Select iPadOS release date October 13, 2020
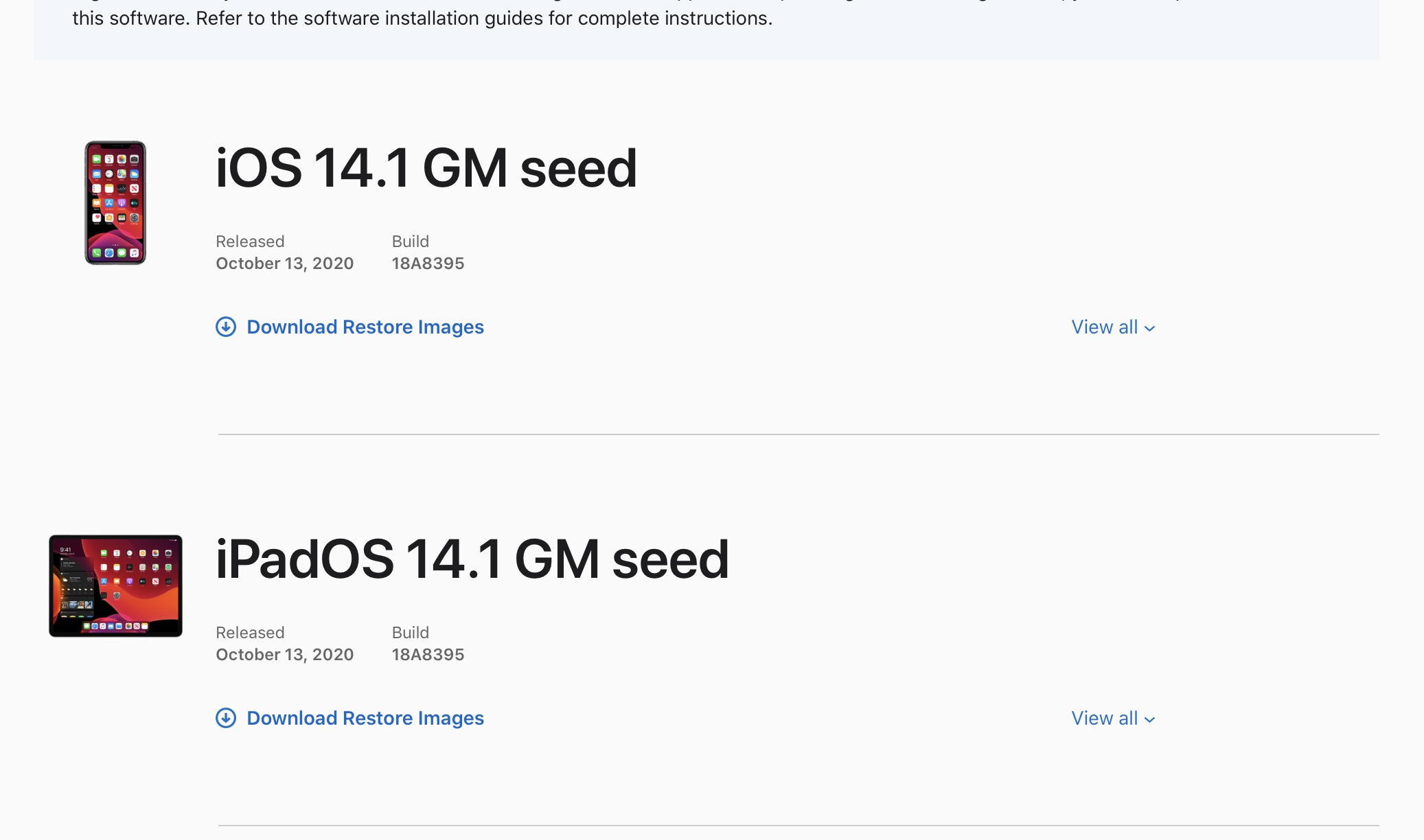The width and height of the screenshot is (1424, 840). tap(285, 655)
